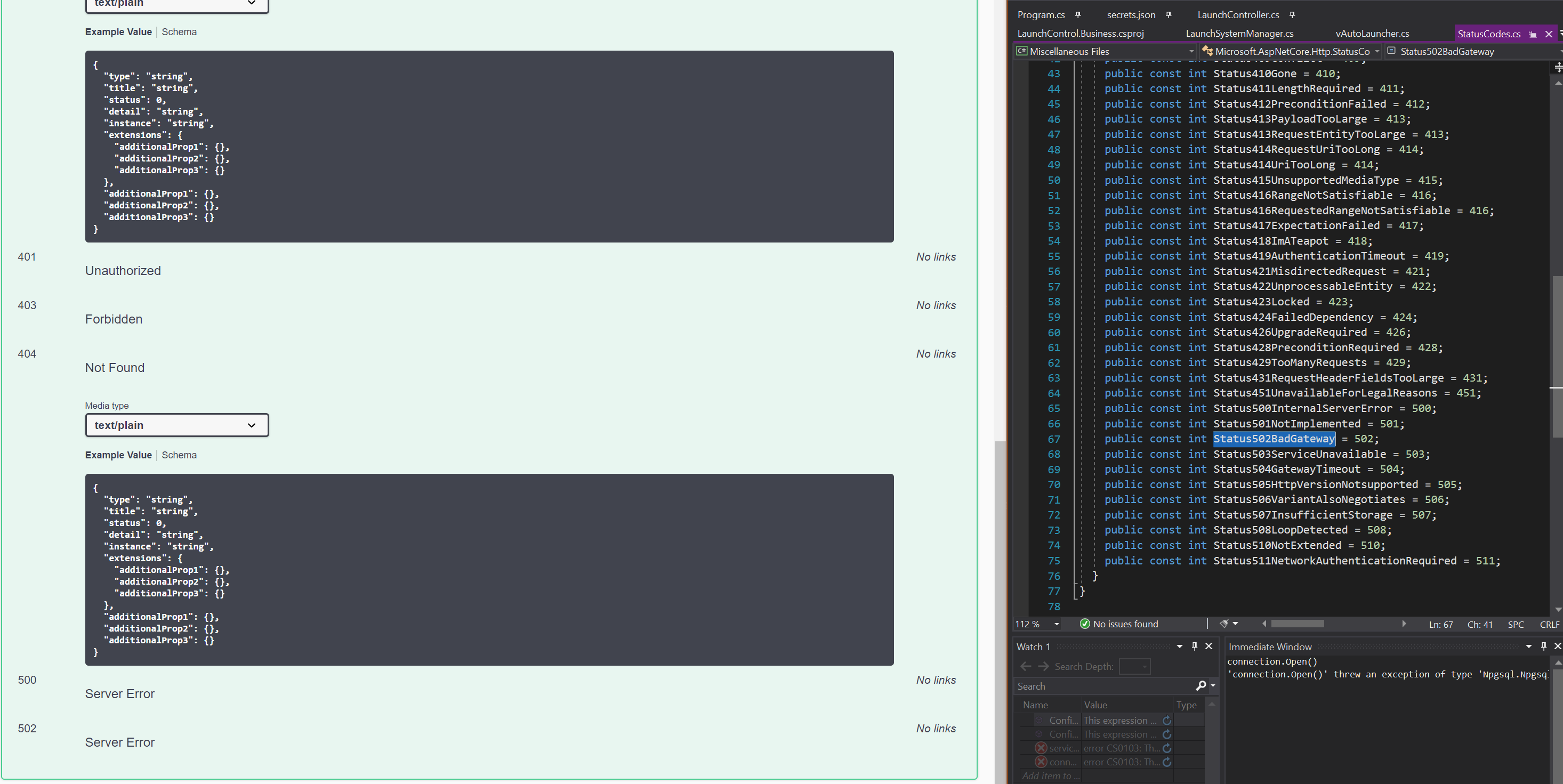
Task: Click the No issues found checkmark
Action: tap(1085, 624)
